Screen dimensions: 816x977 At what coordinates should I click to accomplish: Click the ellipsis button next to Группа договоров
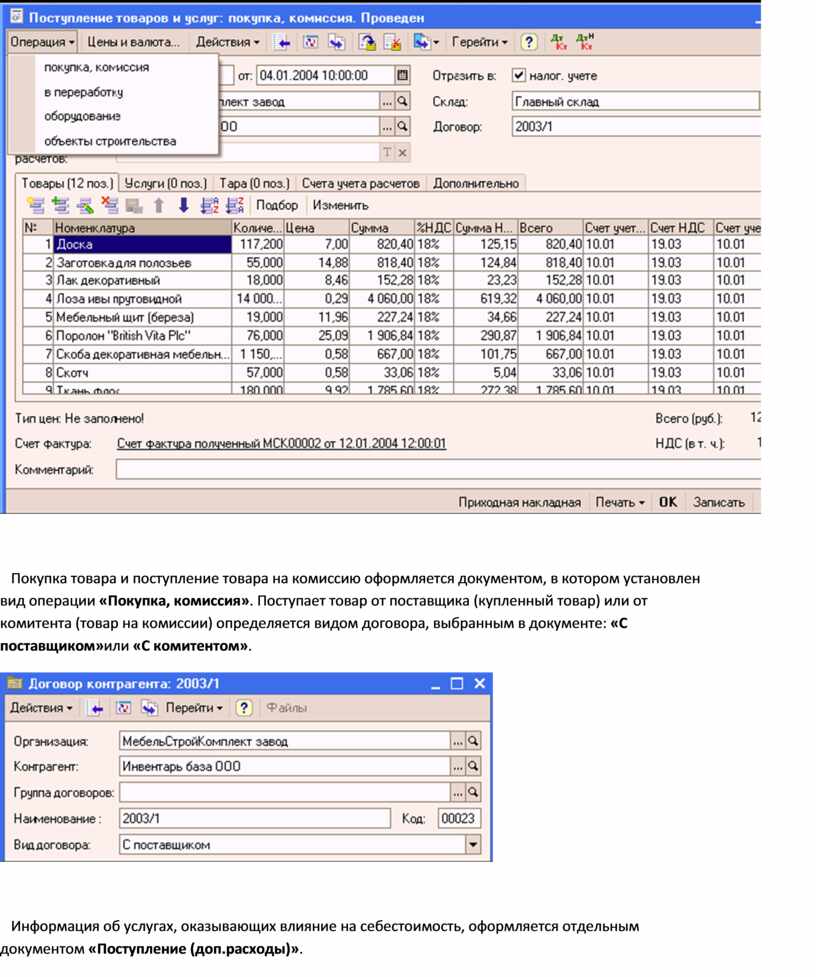pos(458,792)
